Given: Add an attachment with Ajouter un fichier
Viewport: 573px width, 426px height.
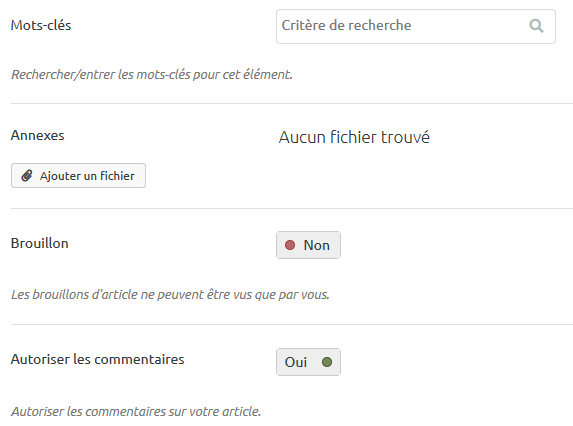Looking at the screenshot, I should [x=78, y=176].
